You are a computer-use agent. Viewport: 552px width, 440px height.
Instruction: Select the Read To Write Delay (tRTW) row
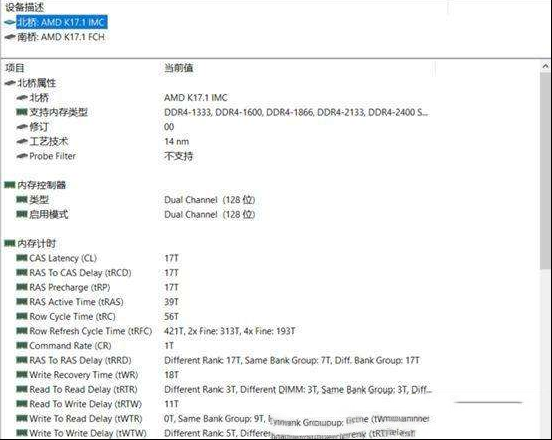pyautogui.click(x=218, y=404)
